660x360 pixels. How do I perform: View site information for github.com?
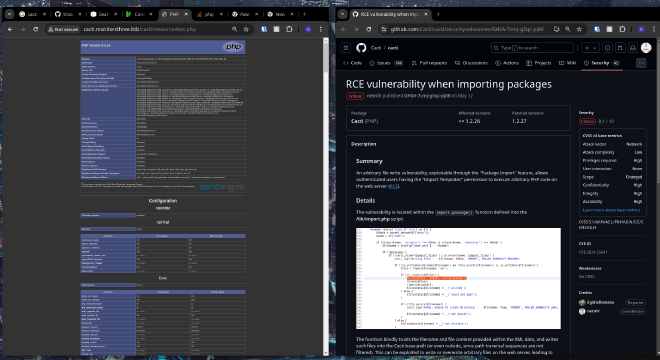click(383, 29)
